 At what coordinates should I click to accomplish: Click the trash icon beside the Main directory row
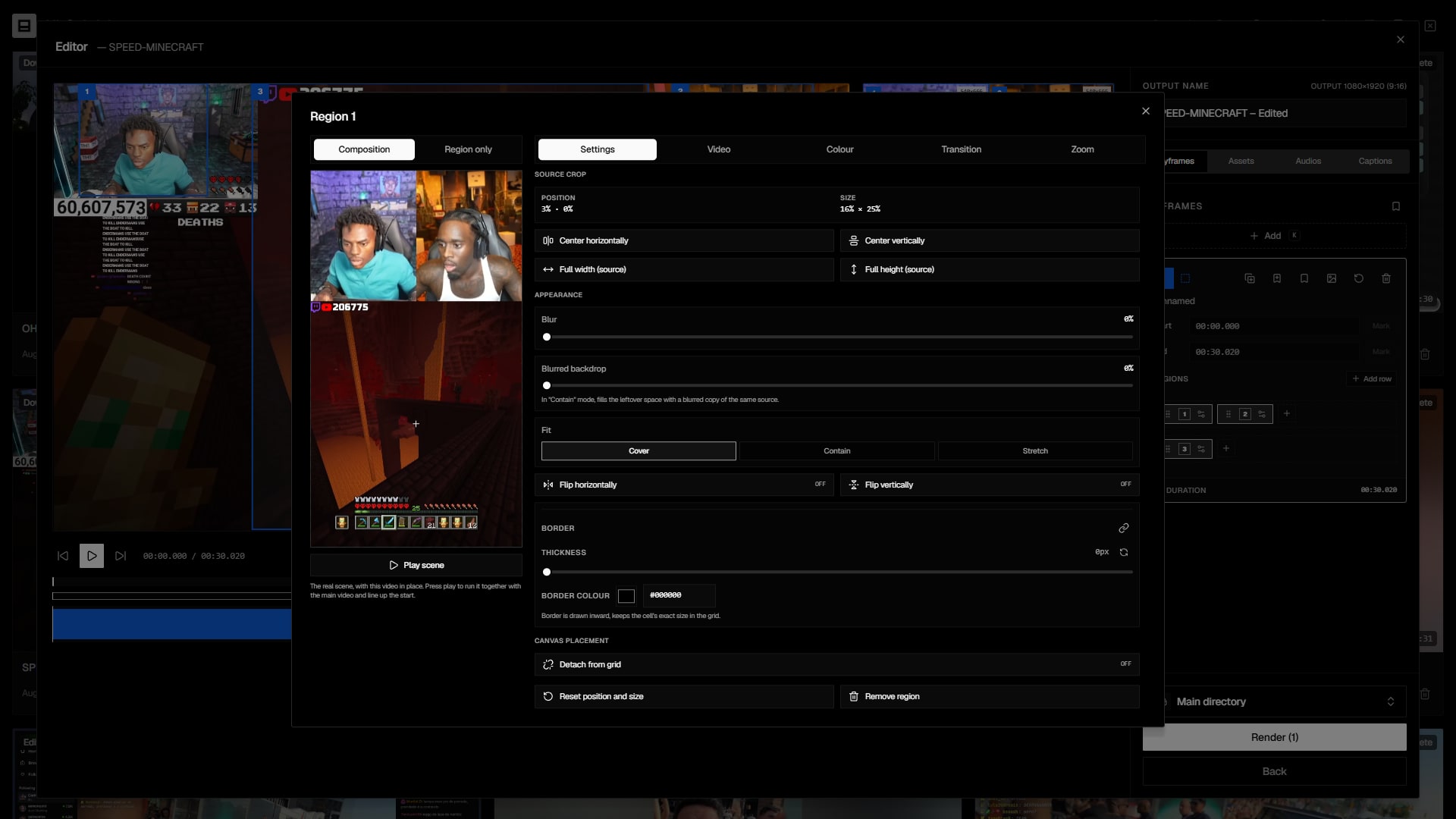[x=1425, y=694]
